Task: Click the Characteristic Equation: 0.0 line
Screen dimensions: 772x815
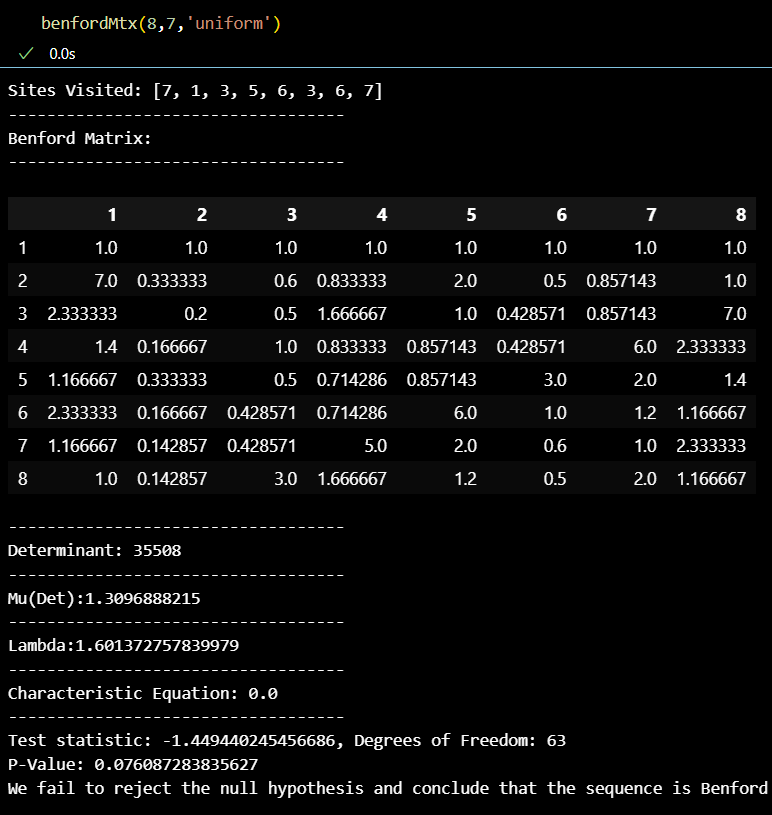Action: tap(142, 693)
